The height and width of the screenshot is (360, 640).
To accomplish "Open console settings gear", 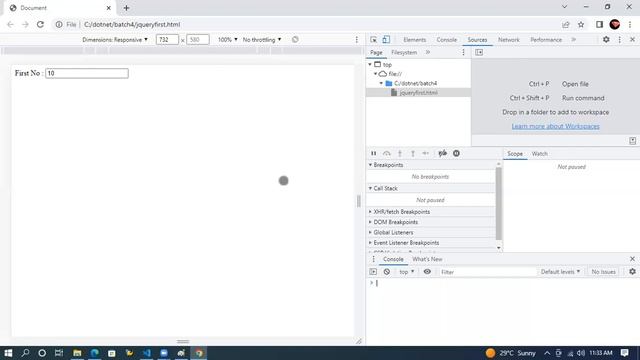I will (632, 272).
